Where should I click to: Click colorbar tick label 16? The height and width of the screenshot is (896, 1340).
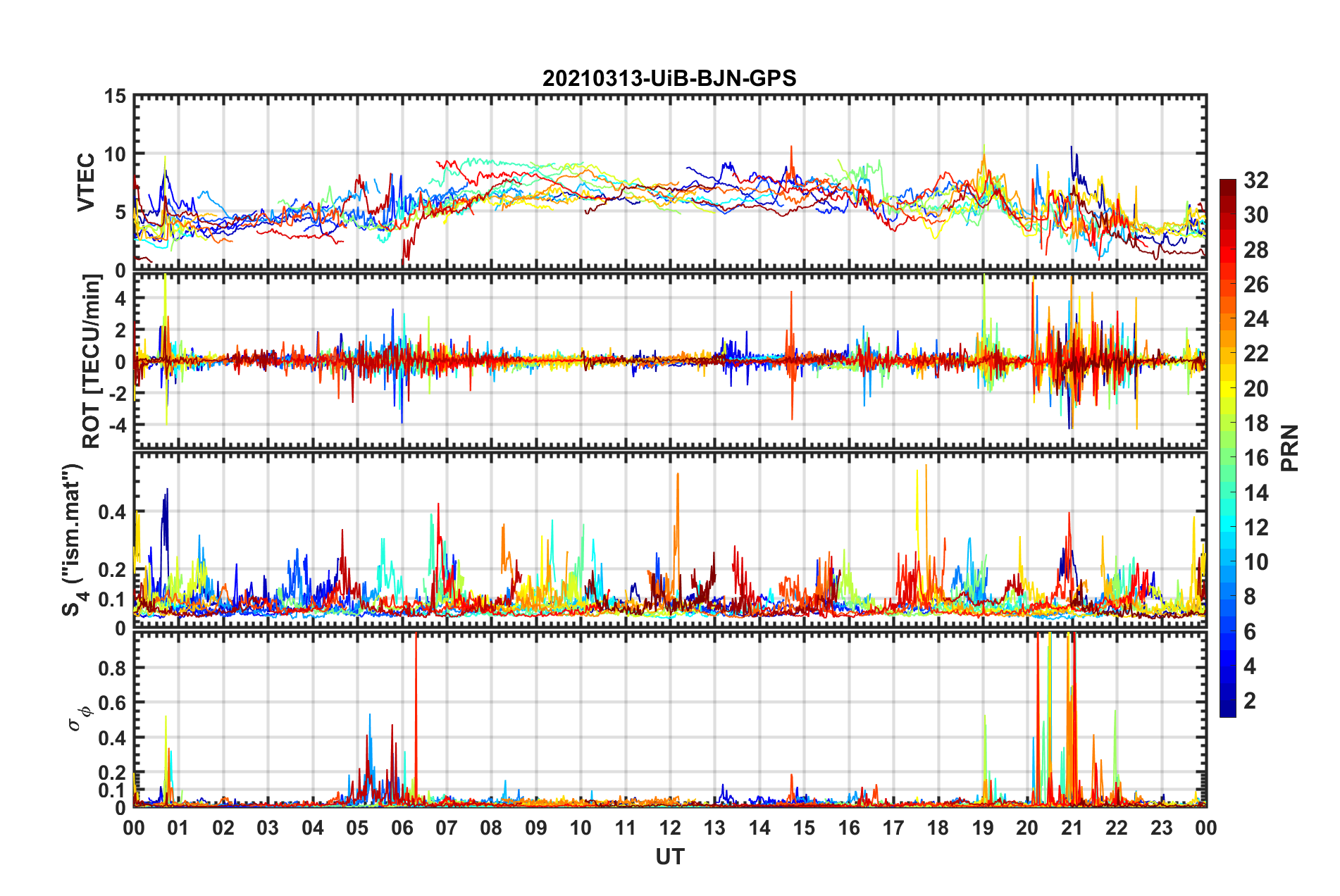1255,458
